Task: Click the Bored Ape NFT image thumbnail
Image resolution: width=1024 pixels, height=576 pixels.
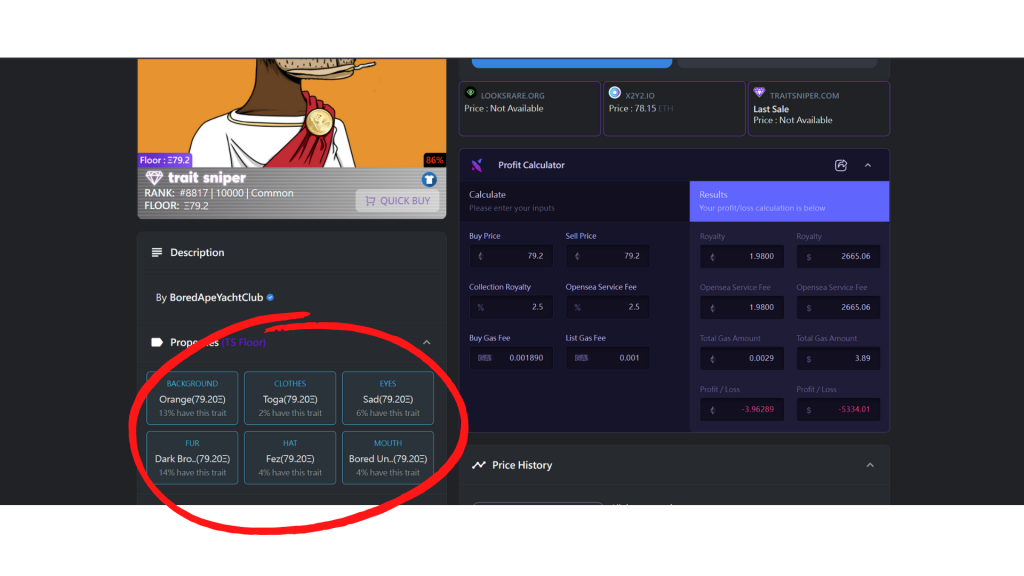Action: (x=292, y=112)
